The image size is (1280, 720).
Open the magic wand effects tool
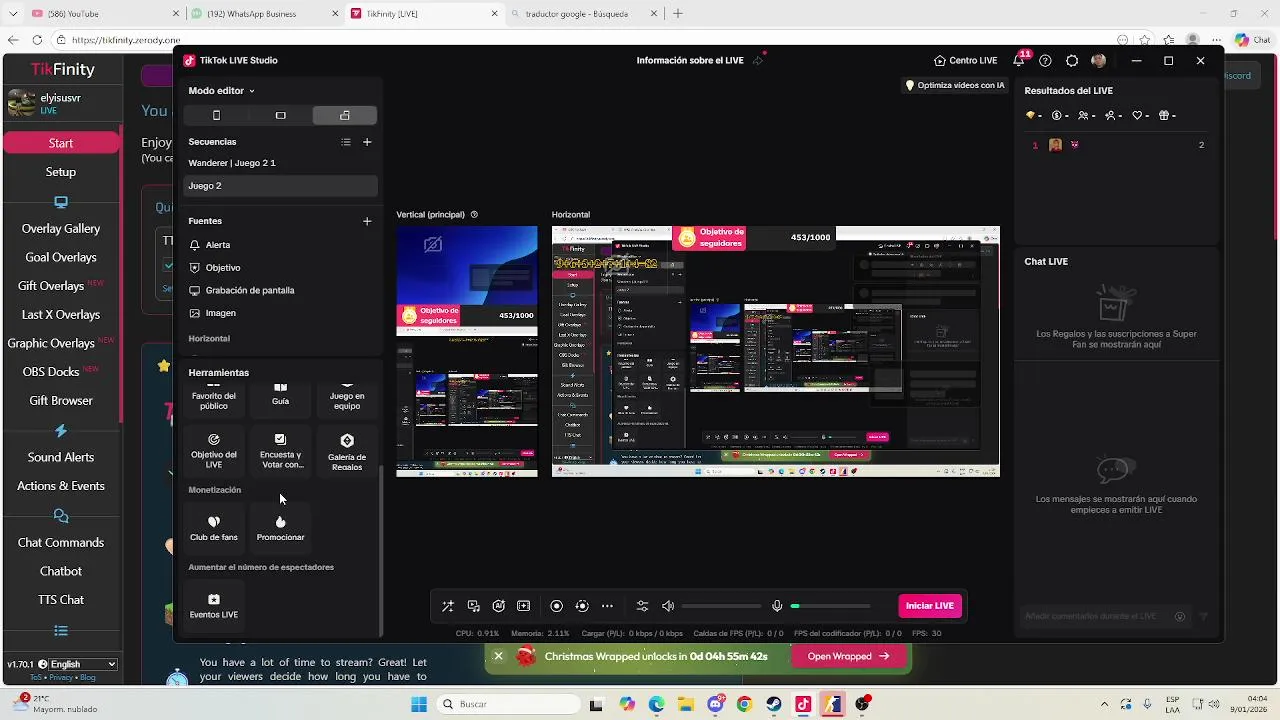tap(448, 606)
